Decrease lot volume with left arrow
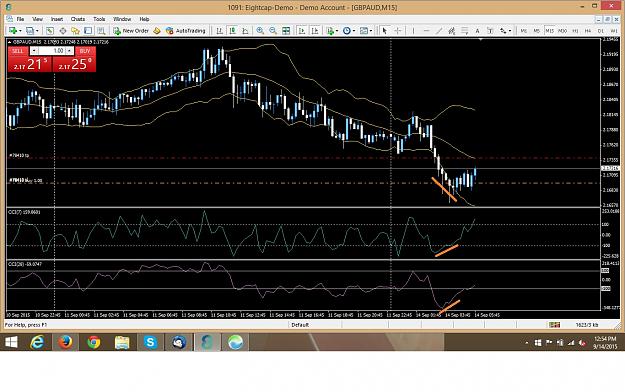The height and width of the screenshot is (392, 625). (x=34, y=51)
